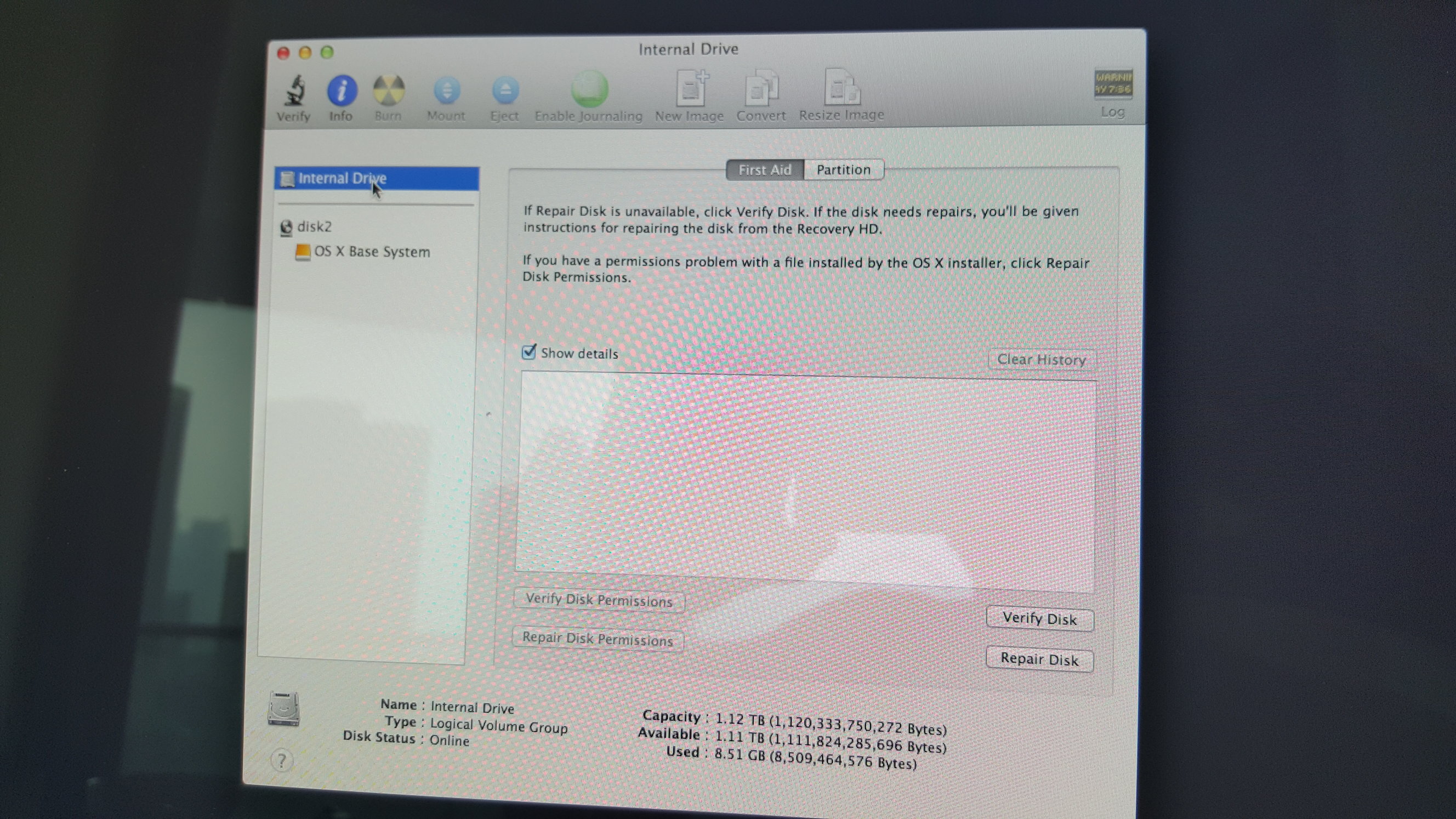Click the Available value '1.11 TB'
Image resolution: width=1456 pixels, height=819 pixels.
740,737
